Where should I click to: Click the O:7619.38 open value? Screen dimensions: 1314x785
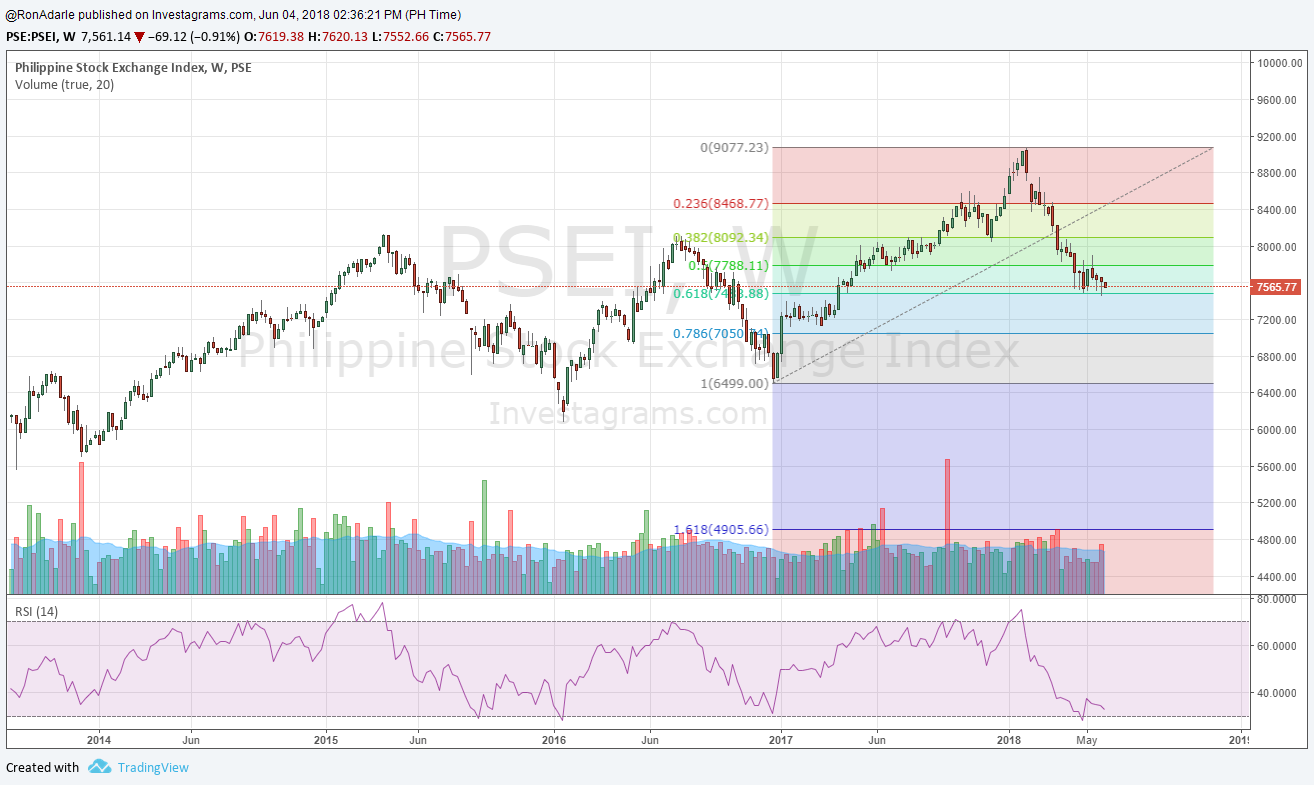(276, 37)
